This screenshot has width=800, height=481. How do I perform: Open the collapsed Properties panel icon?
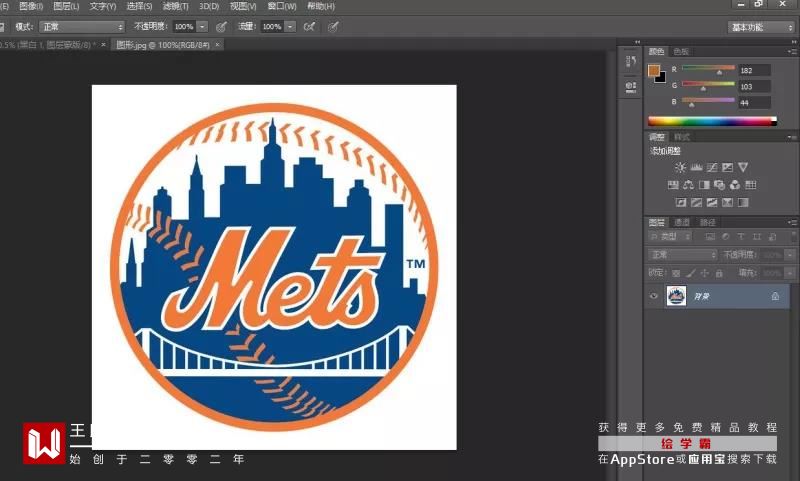pyautogui.click(x=631, y=87)
